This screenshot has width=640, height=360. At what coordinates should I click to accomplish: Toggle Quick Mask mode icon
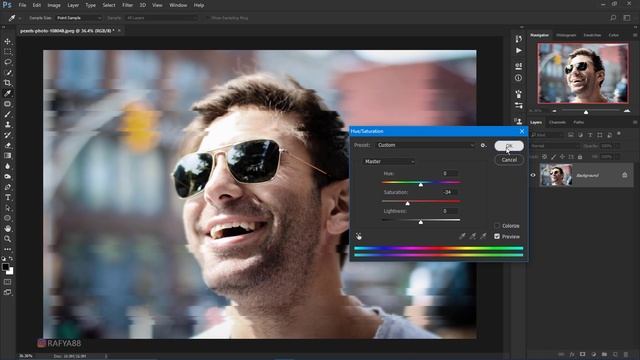point(7,282)
